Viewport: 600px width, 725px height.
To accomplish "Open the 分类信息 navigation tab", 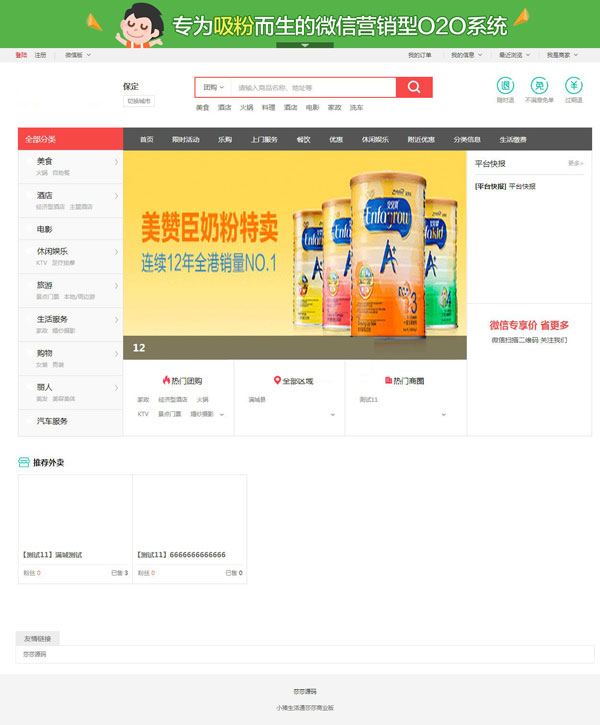I will [x=467, y=139].
